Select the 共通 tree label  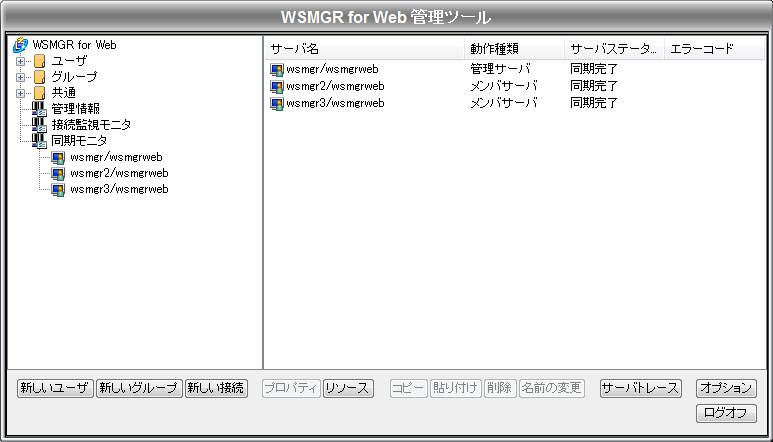click(x=64, y=93)
